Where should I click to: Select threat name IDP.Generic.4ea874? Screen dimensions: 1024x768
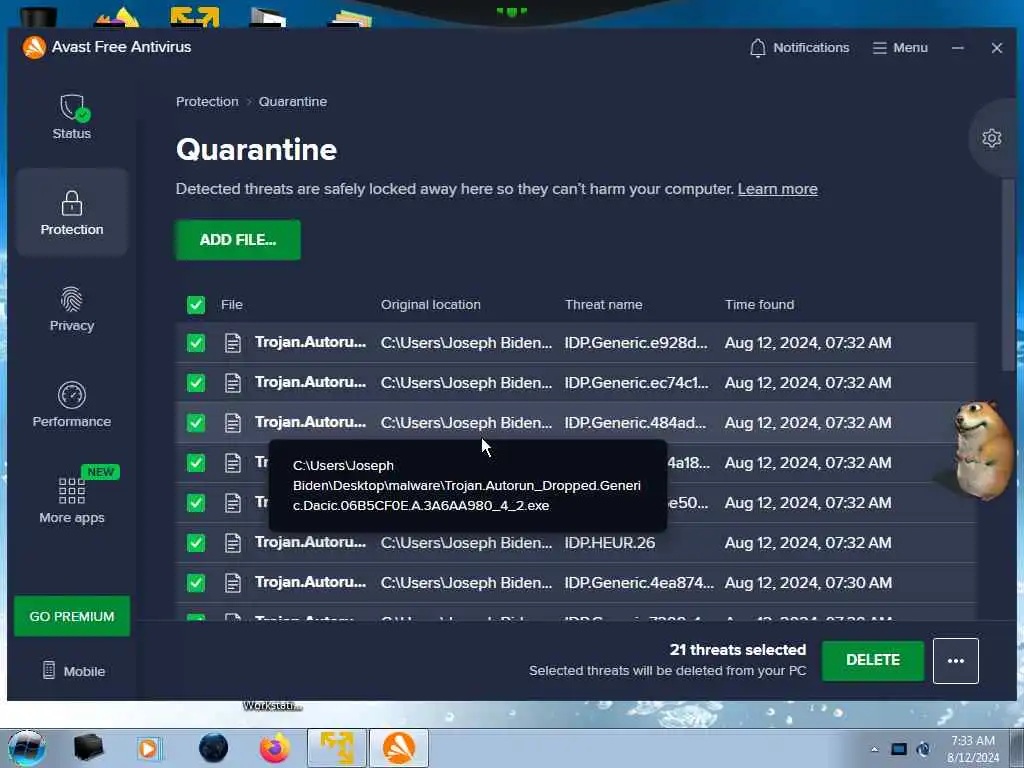click(639, 583)
